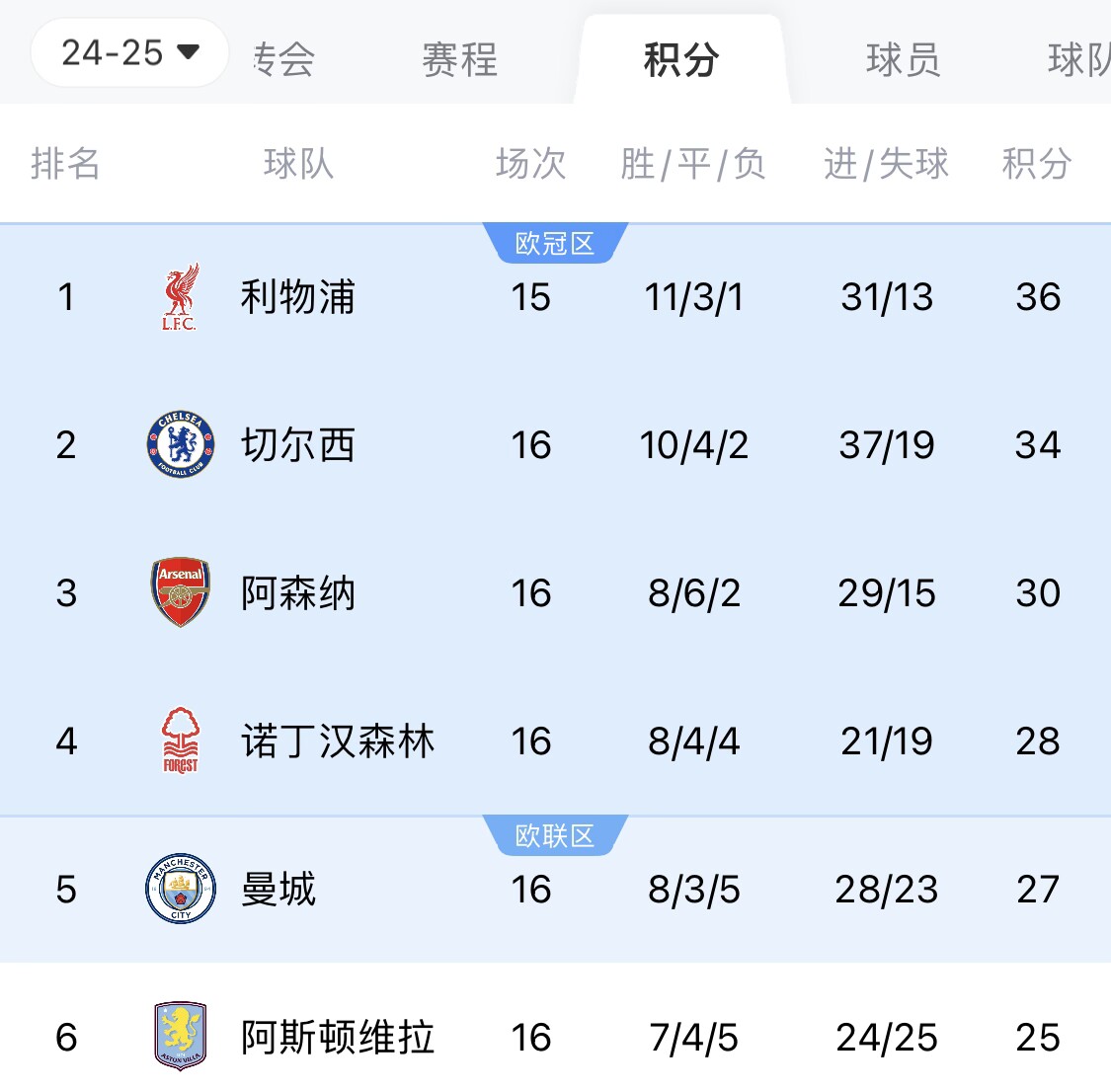Open team page for 切尔西
1111x1092 pixels.
point(297,444)
